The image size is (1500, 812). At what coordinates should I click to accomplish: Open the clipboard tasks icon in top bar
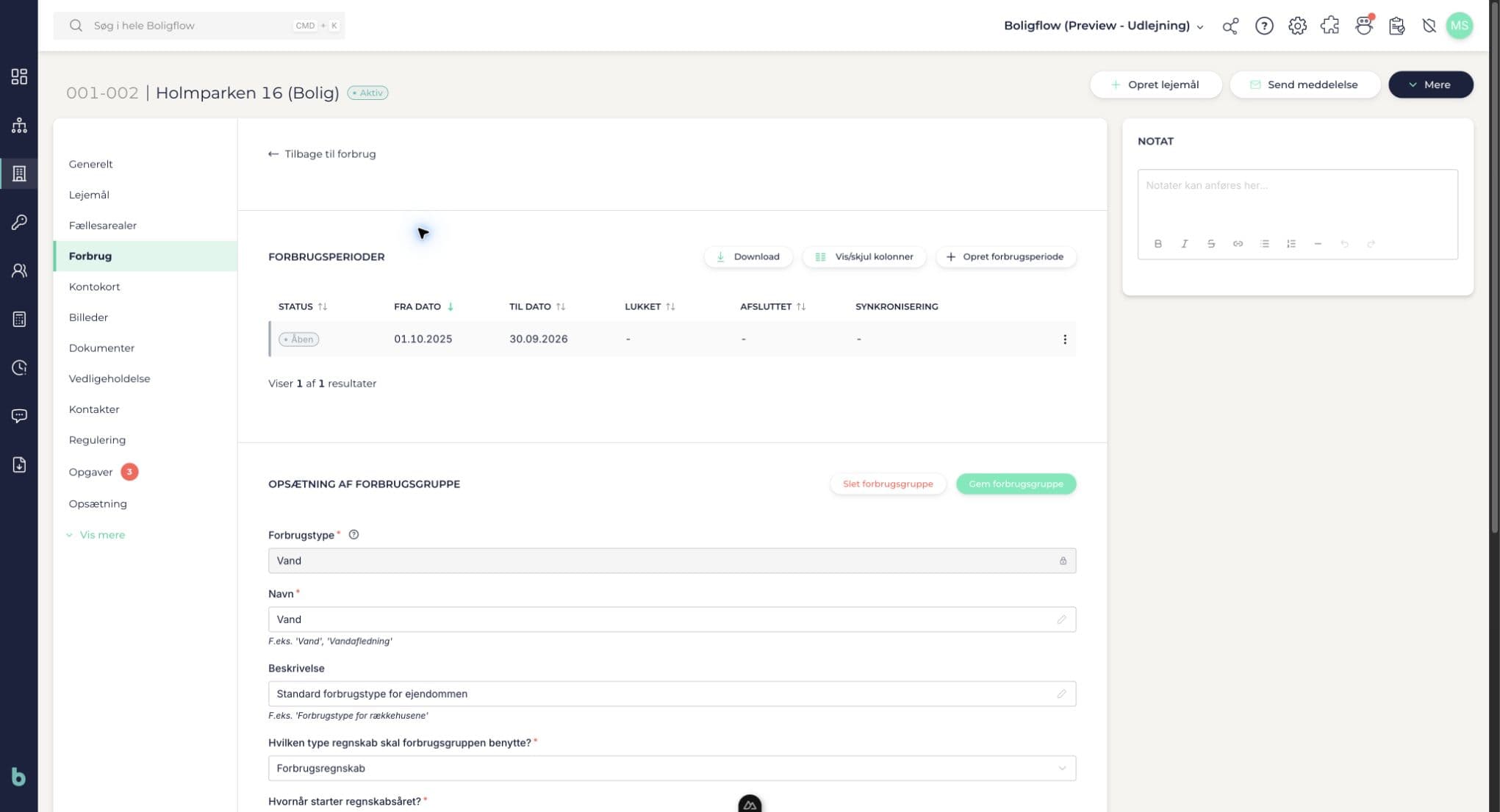point(1396,26)
